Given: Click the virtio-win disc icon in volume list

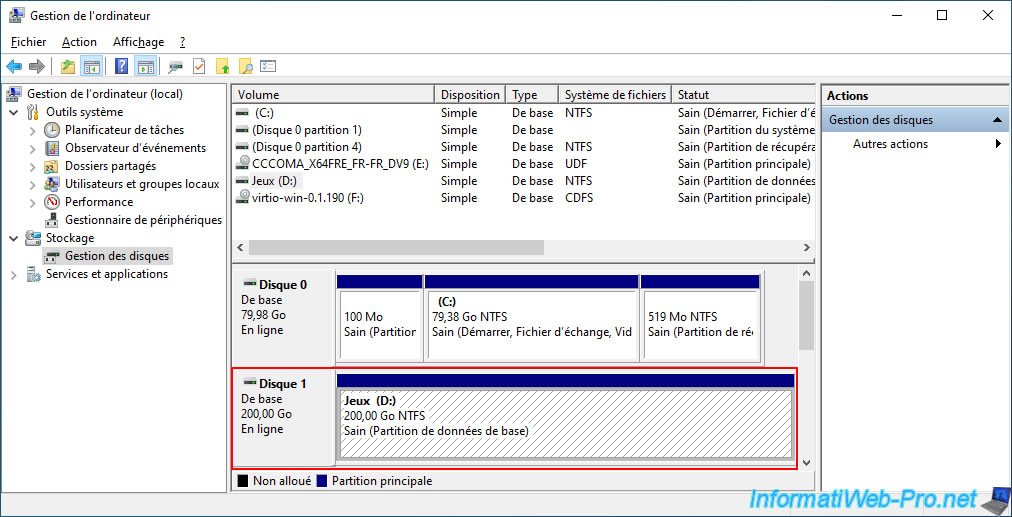Looking at the screenshot, I should [x=243, y=198].
